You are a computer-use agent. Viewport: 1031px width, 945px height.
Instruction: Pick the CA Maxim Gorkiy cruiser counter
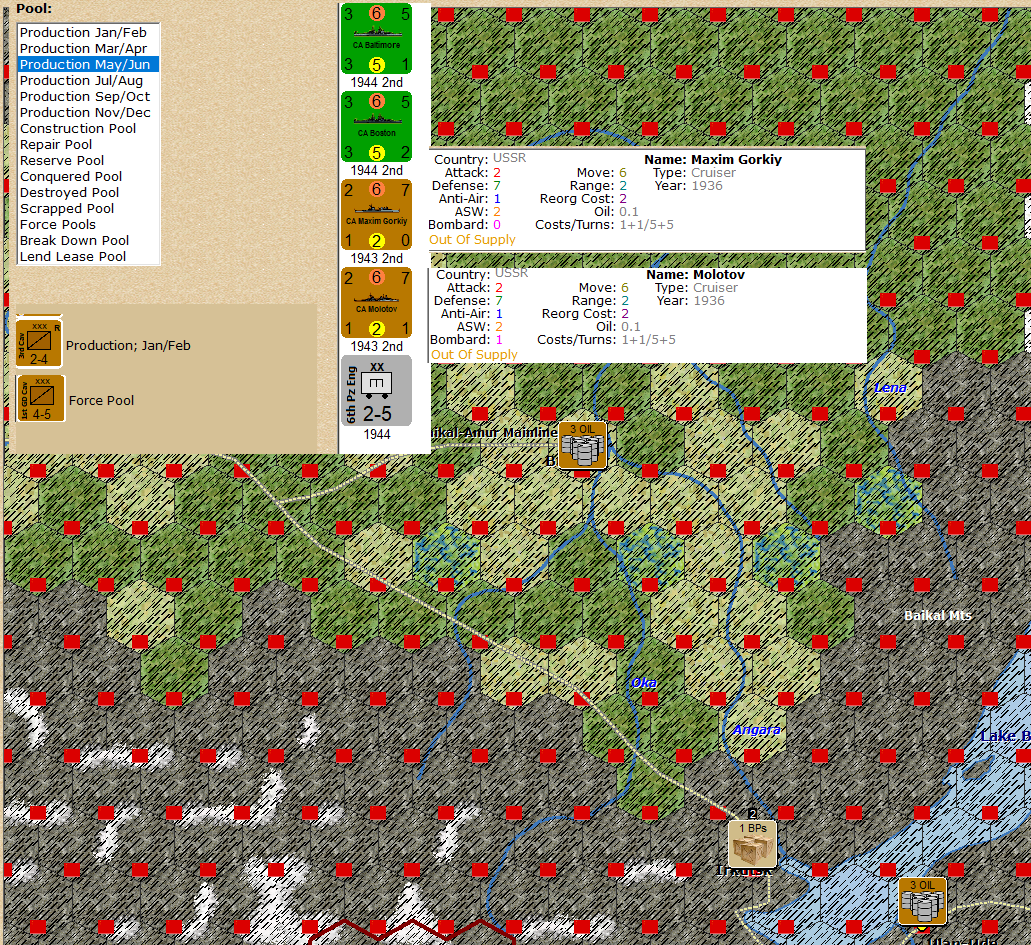(x=377, y=214)
